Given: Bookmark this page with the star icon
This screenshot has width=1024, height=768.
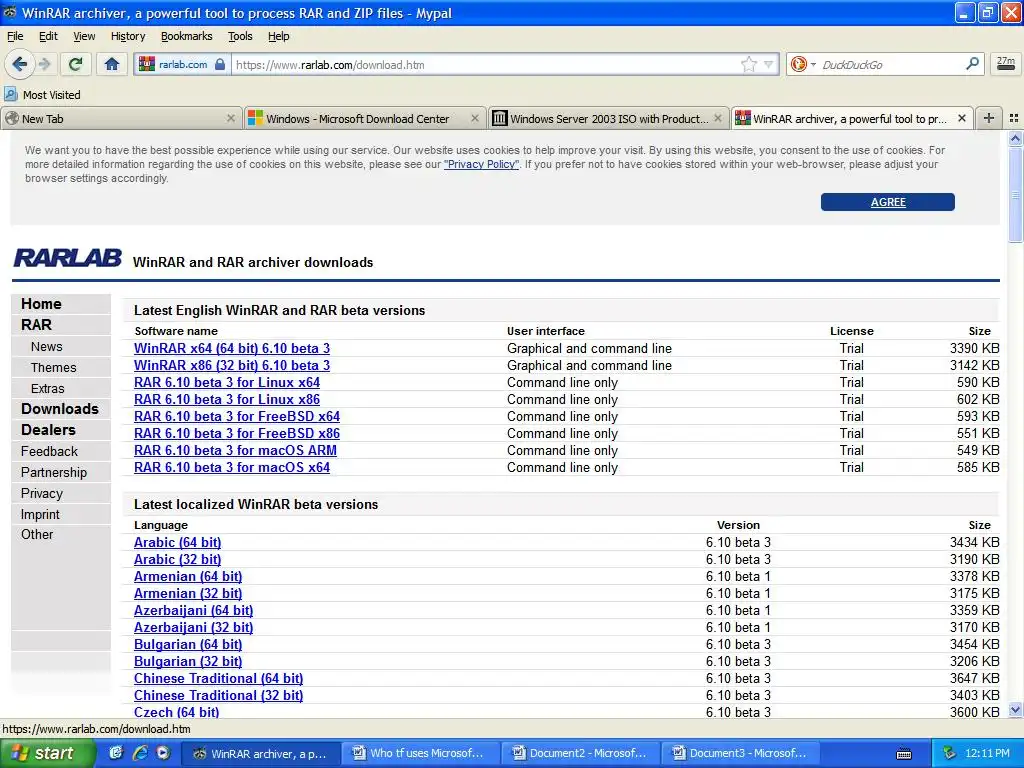Looking at the screenshot, I should coord(748,64).
